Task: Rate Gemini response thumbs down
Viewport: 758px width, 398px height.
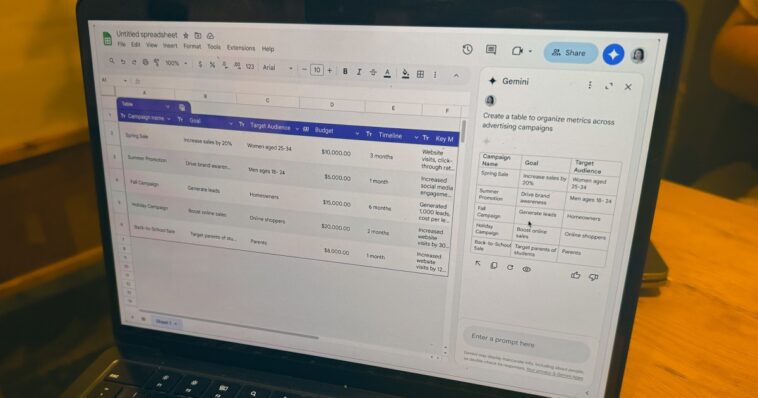Action: point(594,277)
